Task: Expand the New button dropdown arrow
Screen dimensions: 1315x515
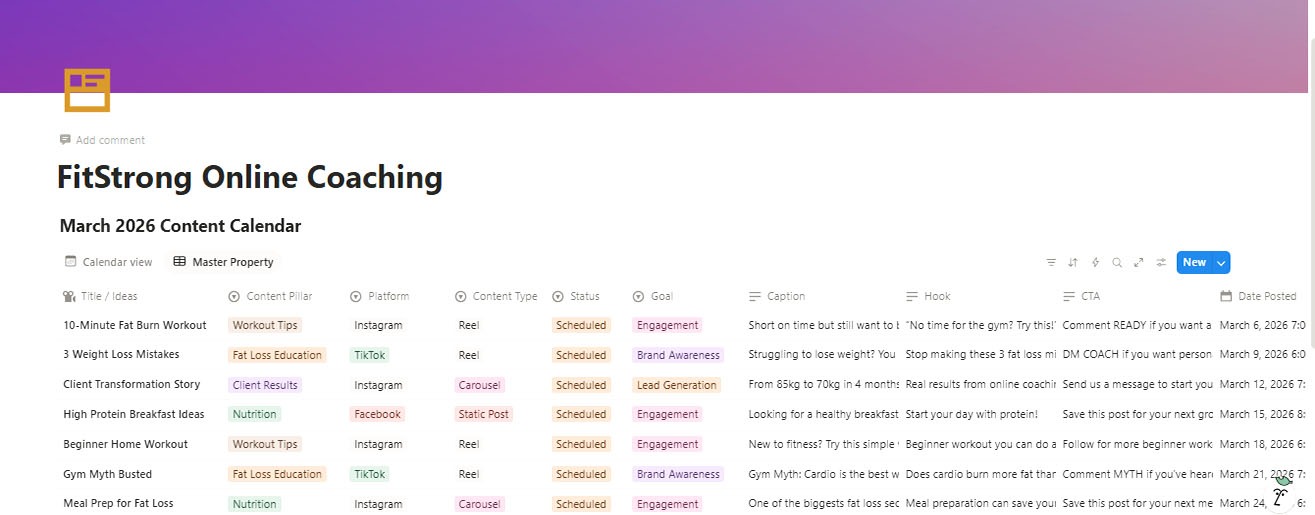Action: tap(1221, 262)
